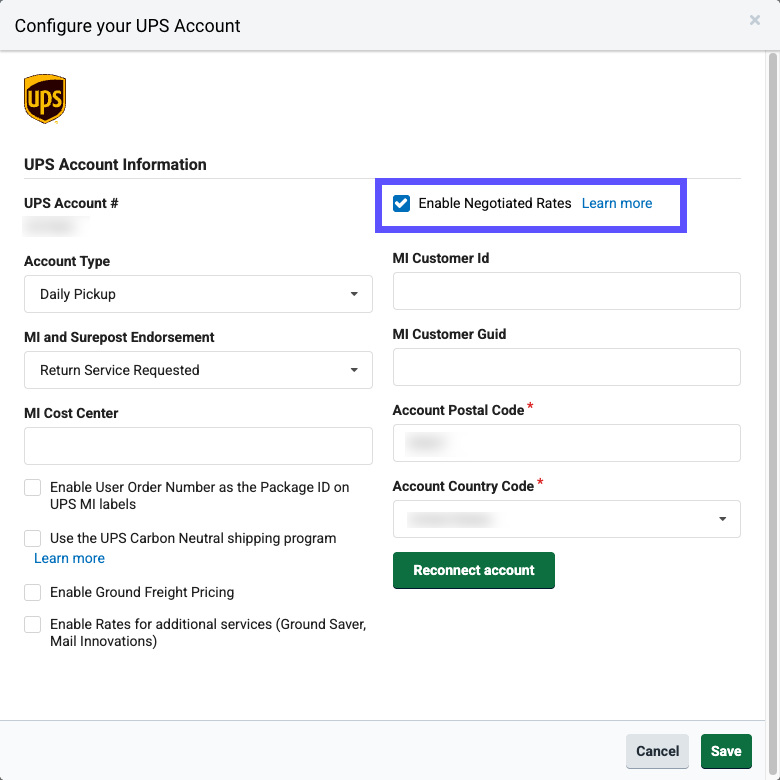Open Learn more link under Carbon Neutral
This screenshot has height=780, width=780.
[69, 558]
